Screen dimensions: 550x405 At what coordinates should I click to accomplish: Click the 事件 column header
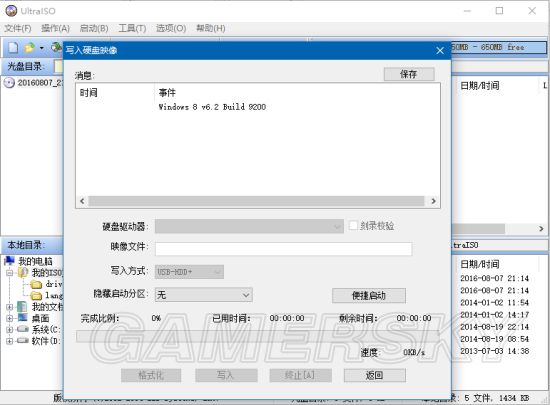pos(167,93)
